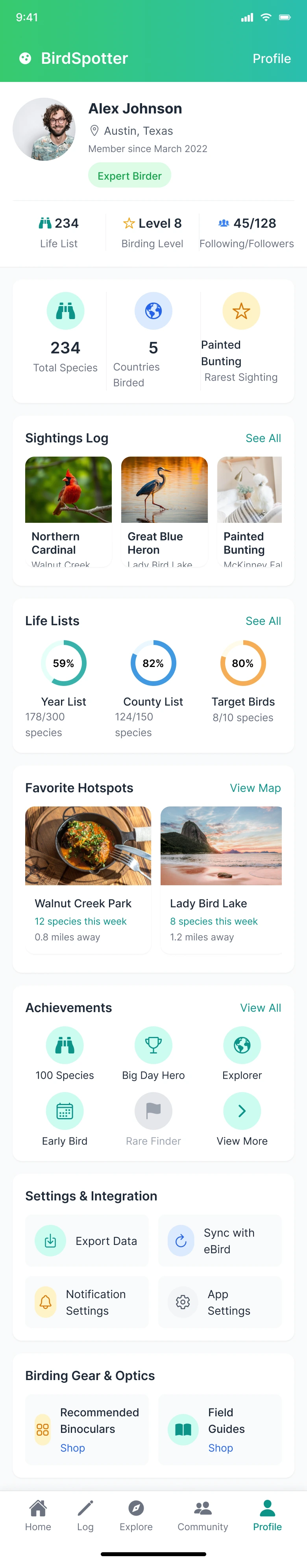Switch to the Explore tab
The width and height of the screenshot is (307, 1568).
click(136, 1514)
